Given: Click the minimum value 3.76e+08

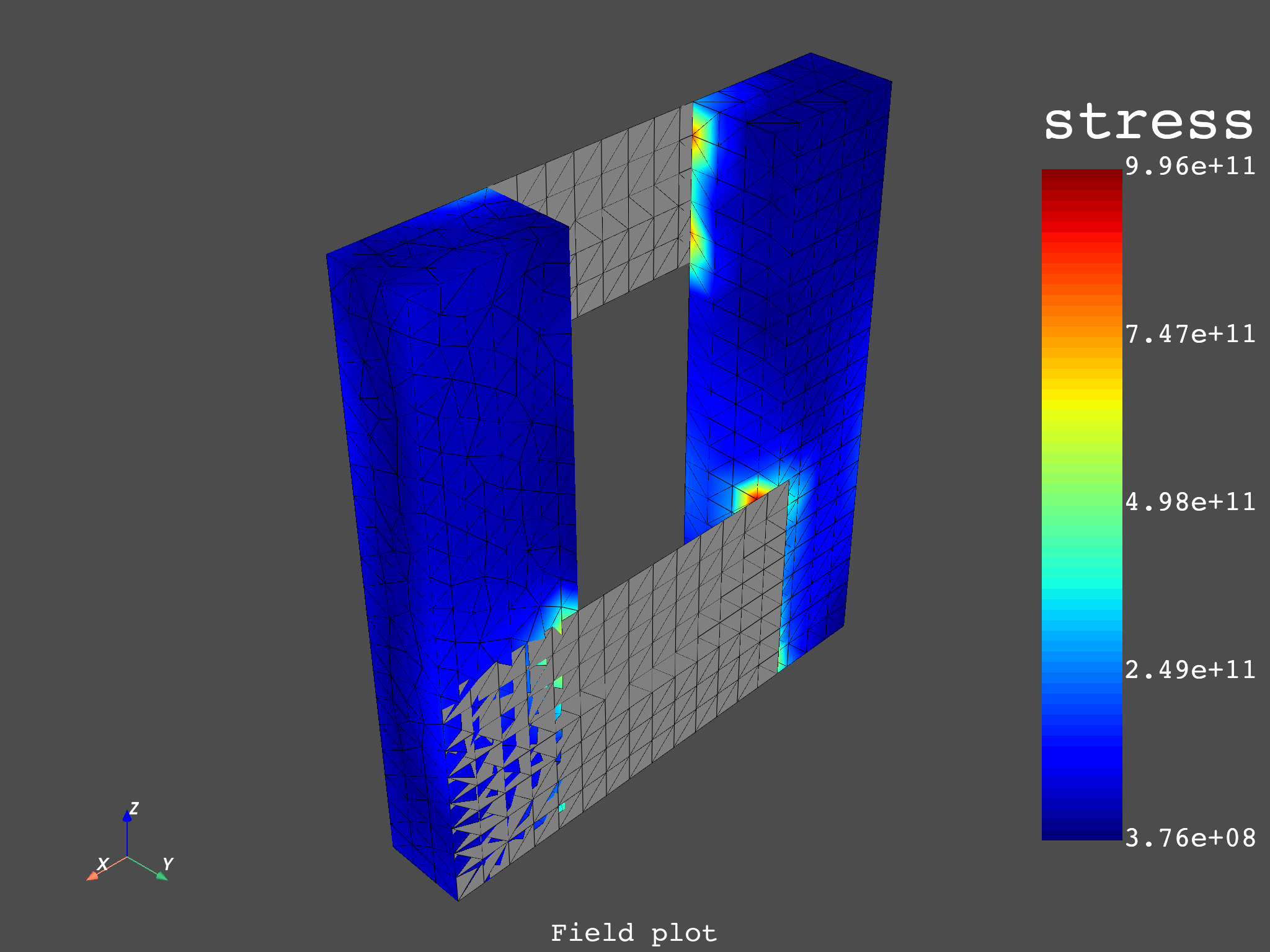Looking at the screenshot, I should click(x=1191, y=838).
